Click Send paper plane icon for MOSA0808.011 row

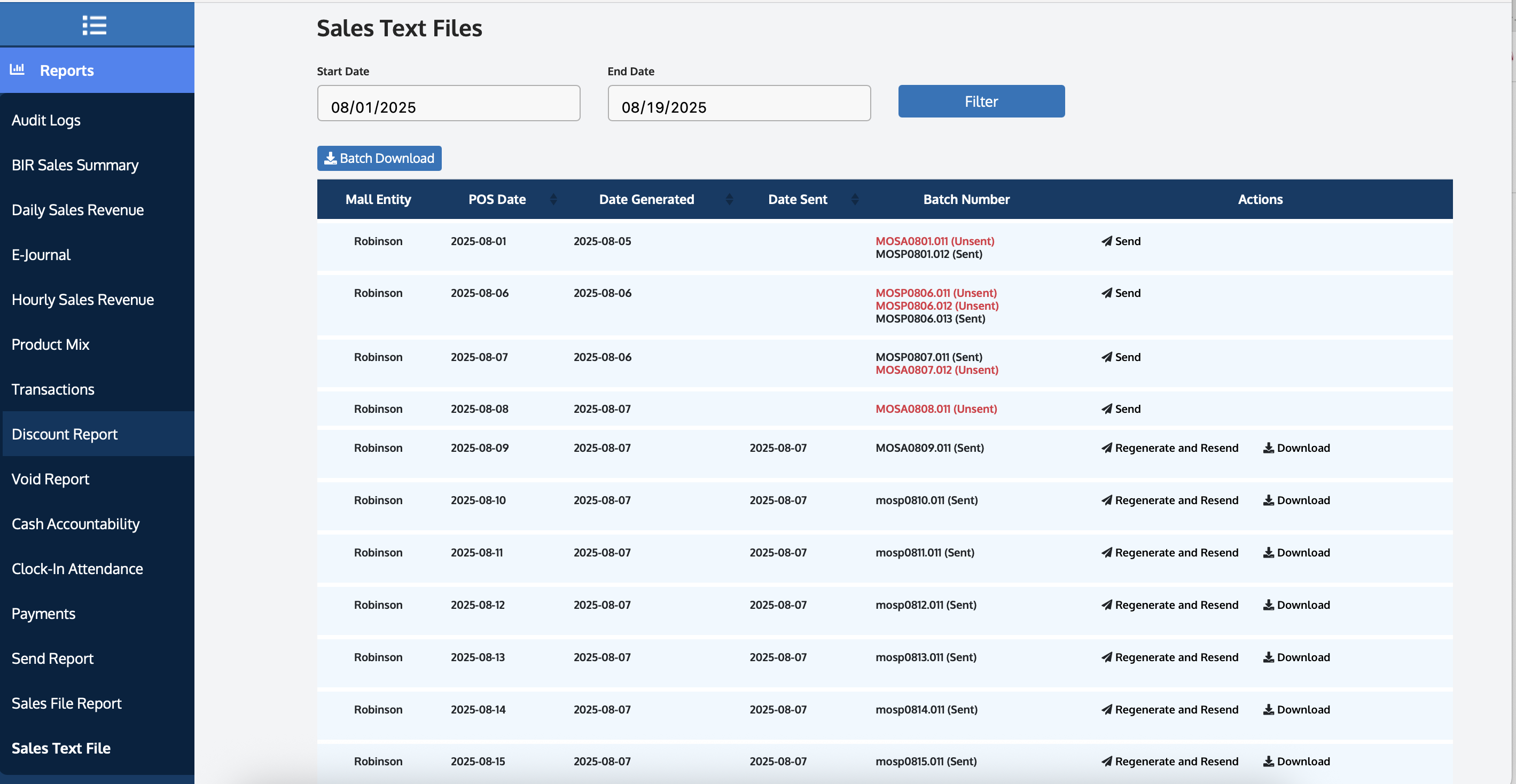tap(1106, 409)
